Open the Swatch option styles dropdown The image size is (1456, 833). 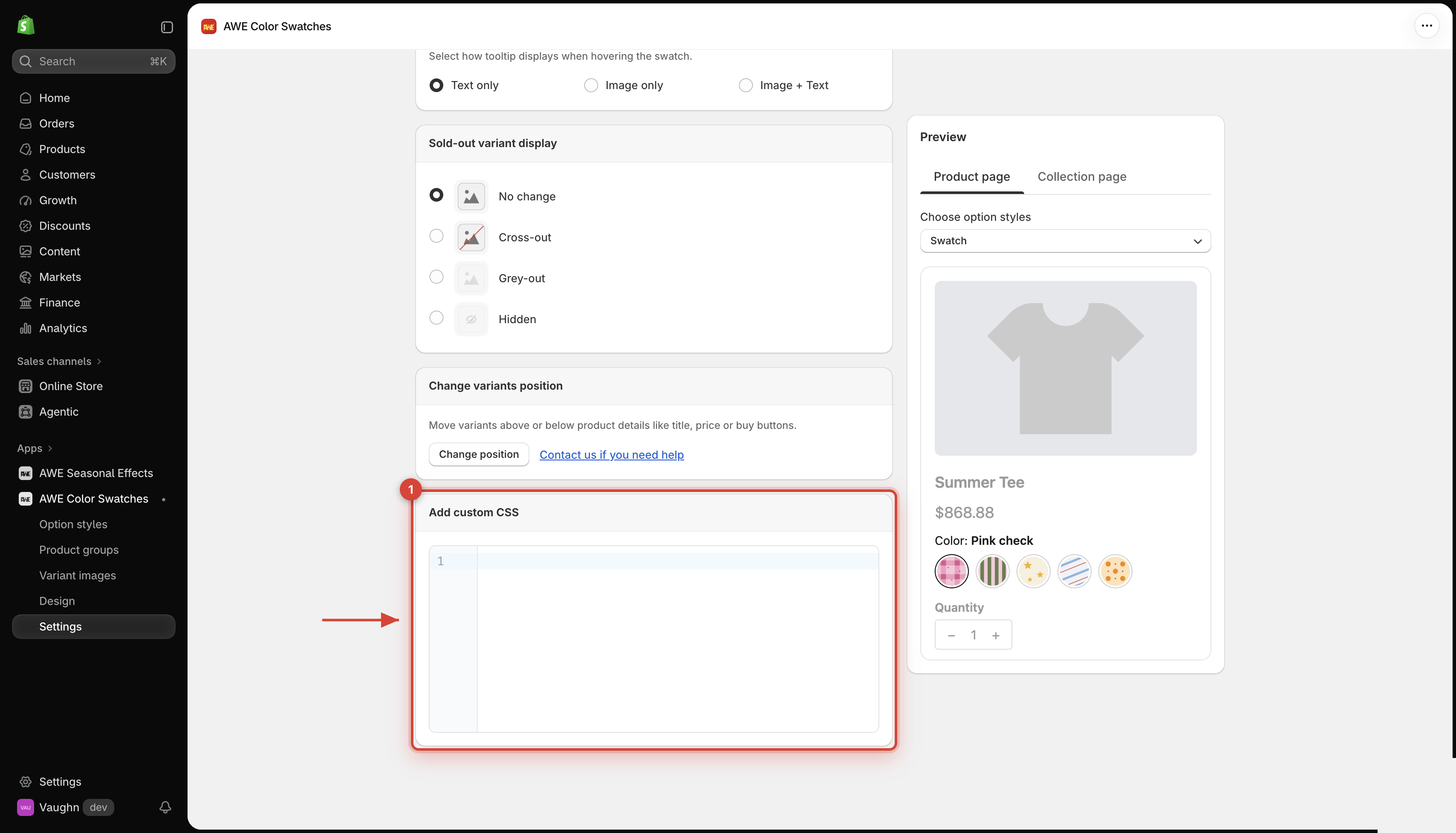(1065, 241)
